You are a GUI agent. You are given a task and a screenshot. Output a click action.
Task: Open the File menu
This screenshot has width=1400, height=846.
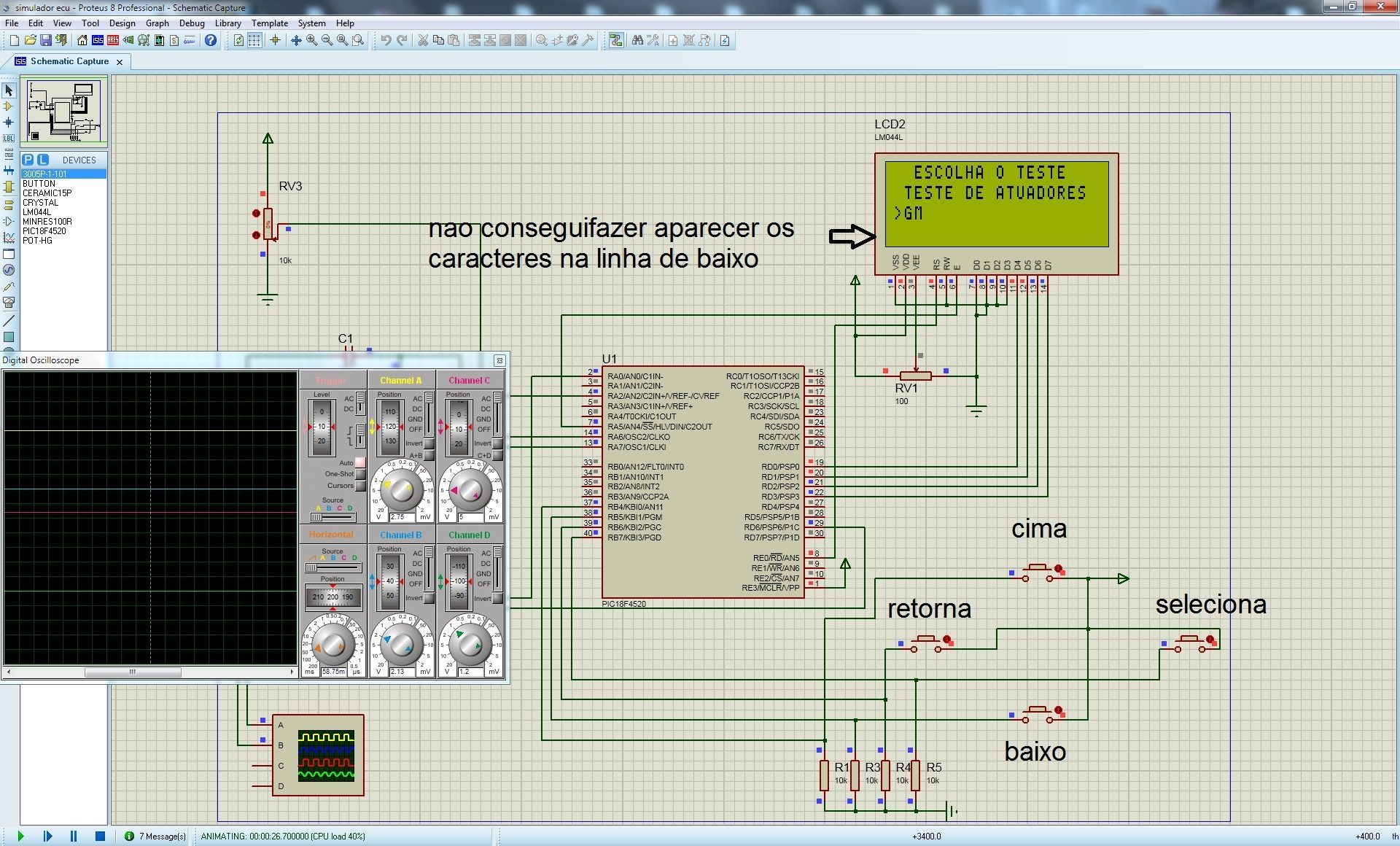click(12, 23)
